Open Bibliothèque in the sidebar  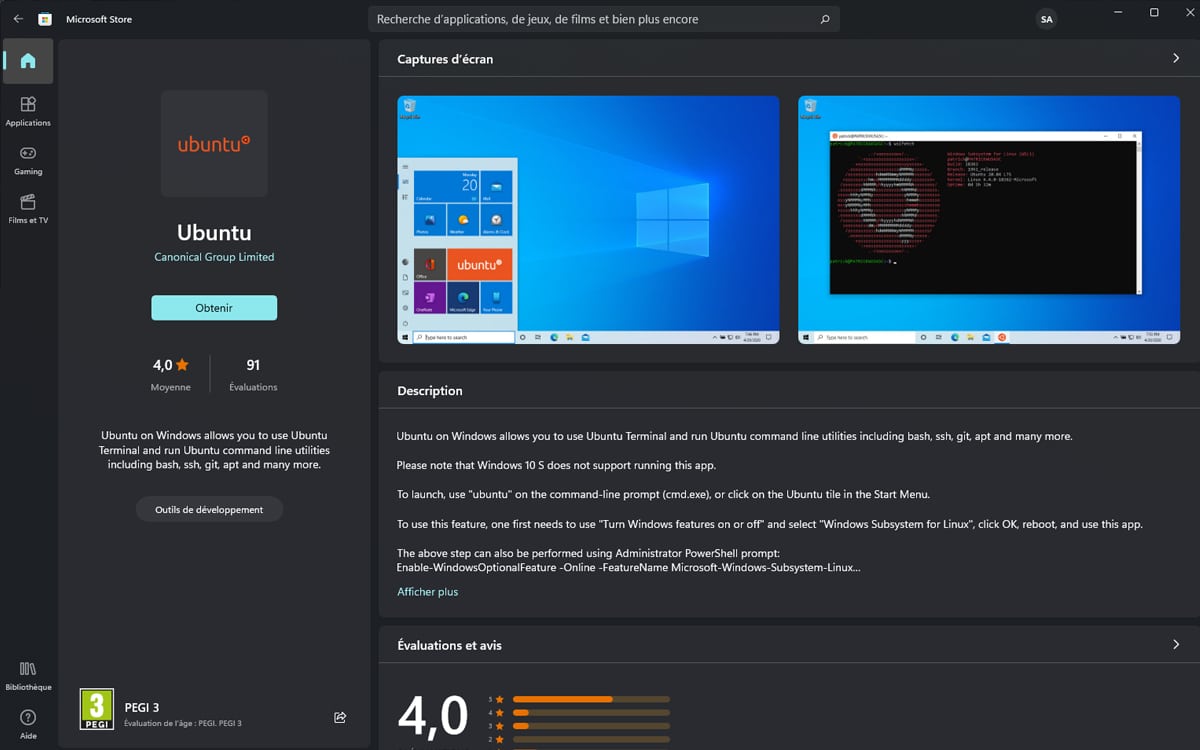pyautogui.click(x=28, y=675)
